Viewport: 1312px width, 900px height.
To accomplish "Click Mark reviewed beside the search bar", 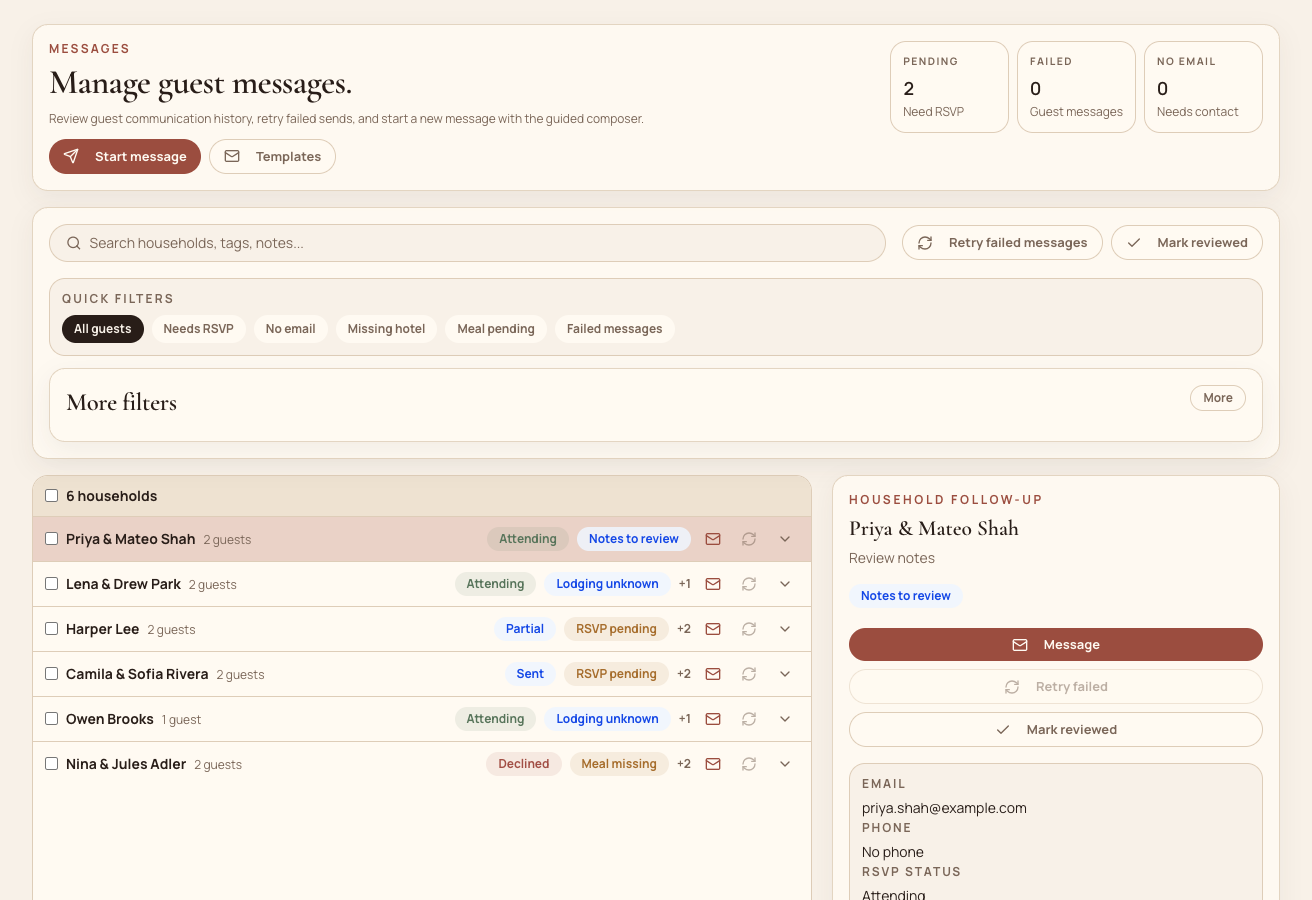I will coord(1187,243).
